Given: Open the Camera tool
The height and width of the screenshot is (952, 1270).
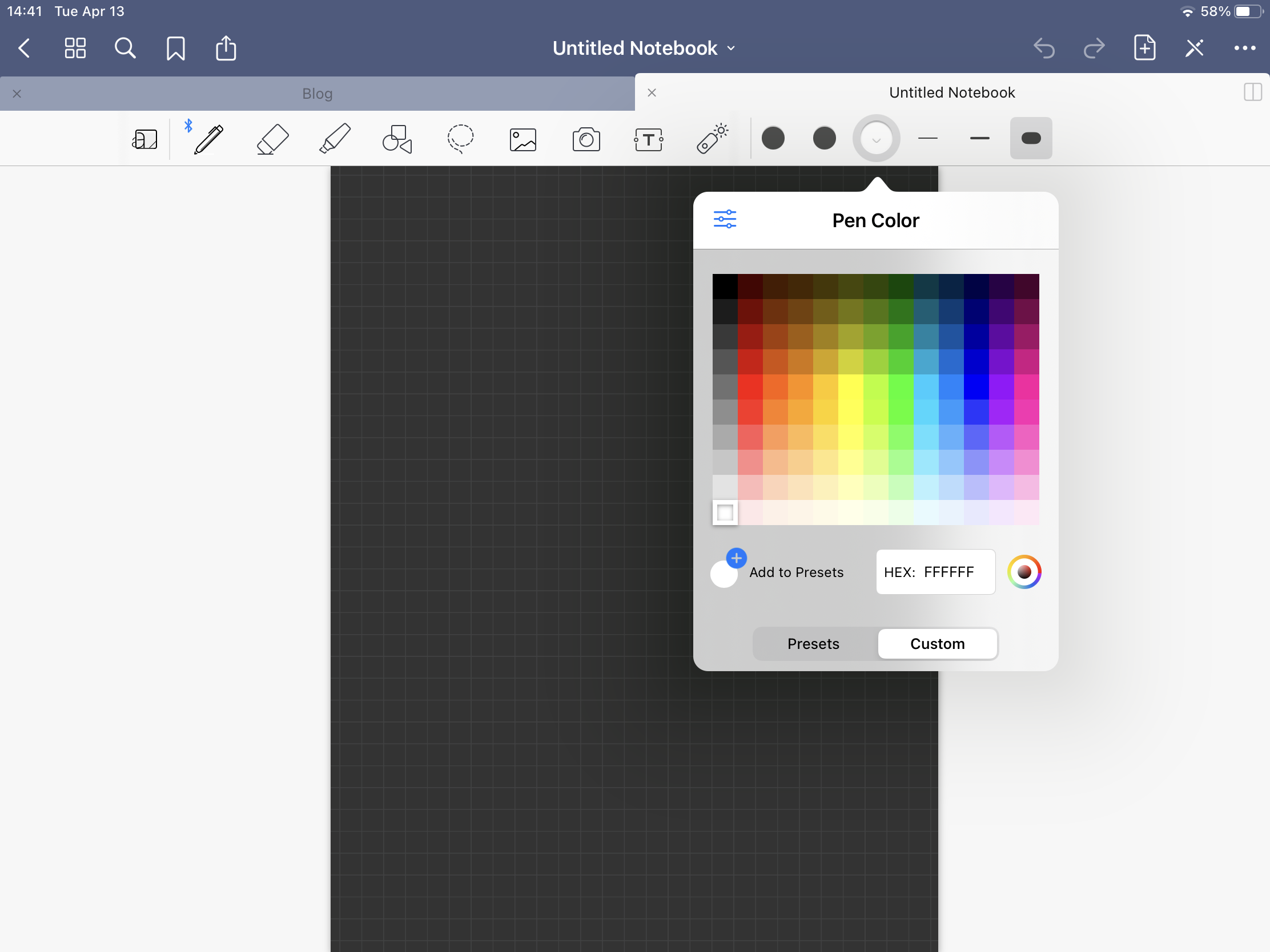Looking at the screenshot, I should [586, 139].
